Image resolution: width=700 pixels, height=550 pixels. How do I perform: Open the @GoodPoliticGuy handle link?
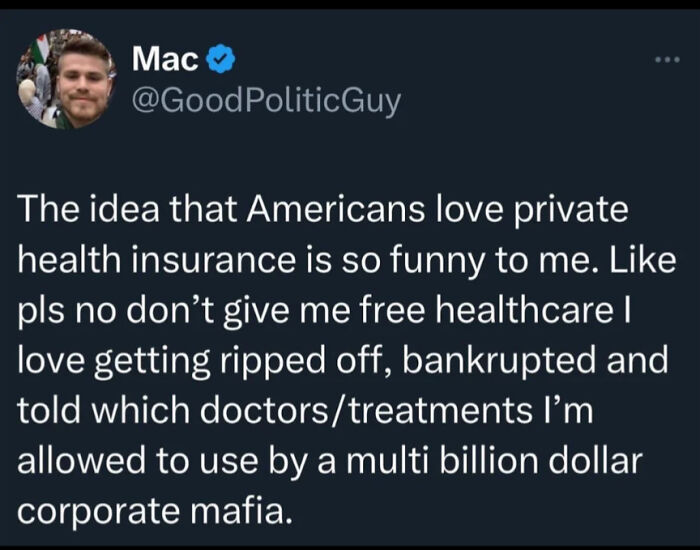point(266,102)
